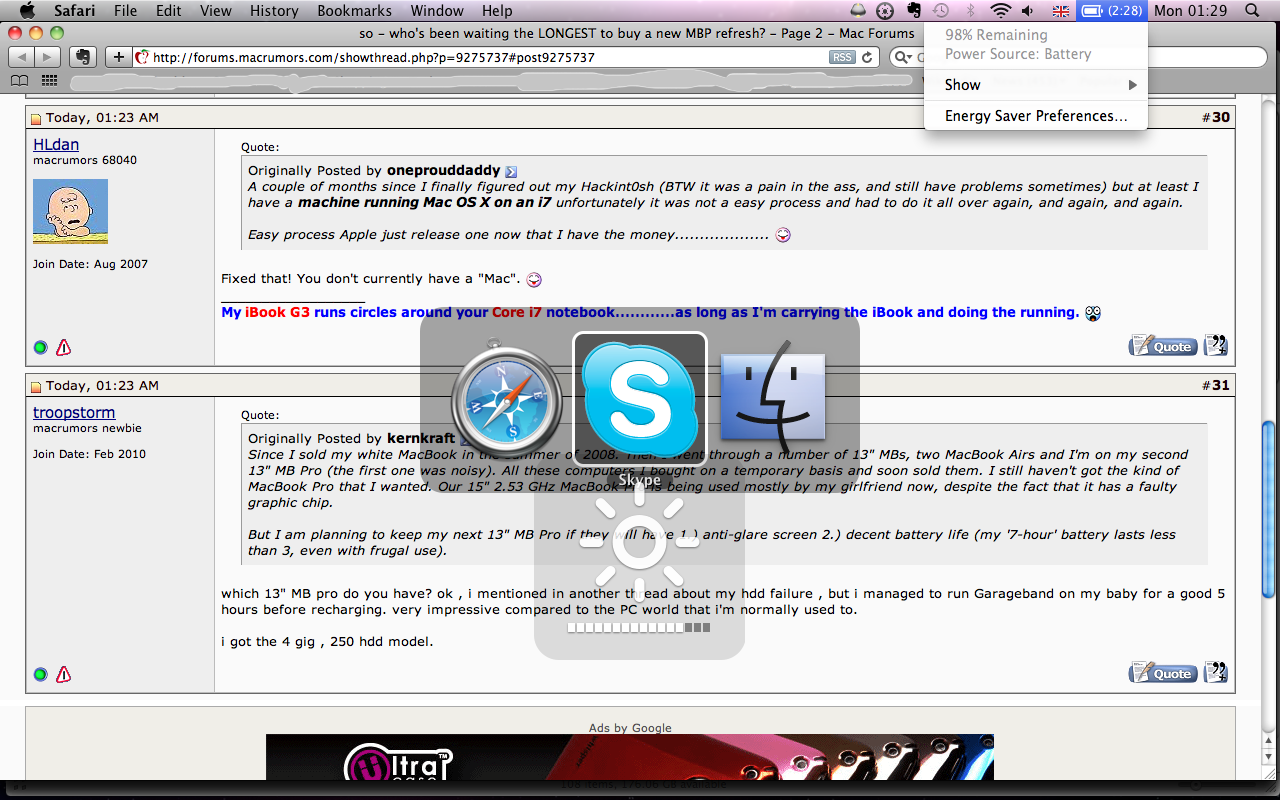Screen dimensions: 1280x800
Task: Click the post icon beside Today 01:23 AM in post #31
Action: pyautogui.click(x=36, y=387)
